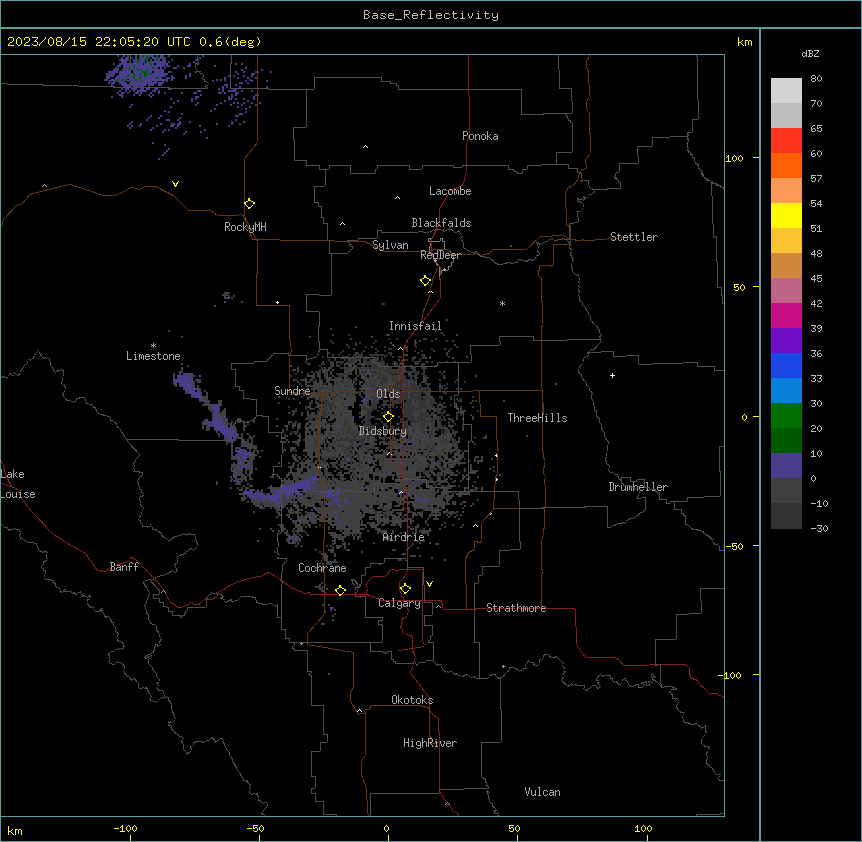Click the red 60-65 dBZ legend swatch
This screenshot has height=842, width=862.
tap(786, 140)
